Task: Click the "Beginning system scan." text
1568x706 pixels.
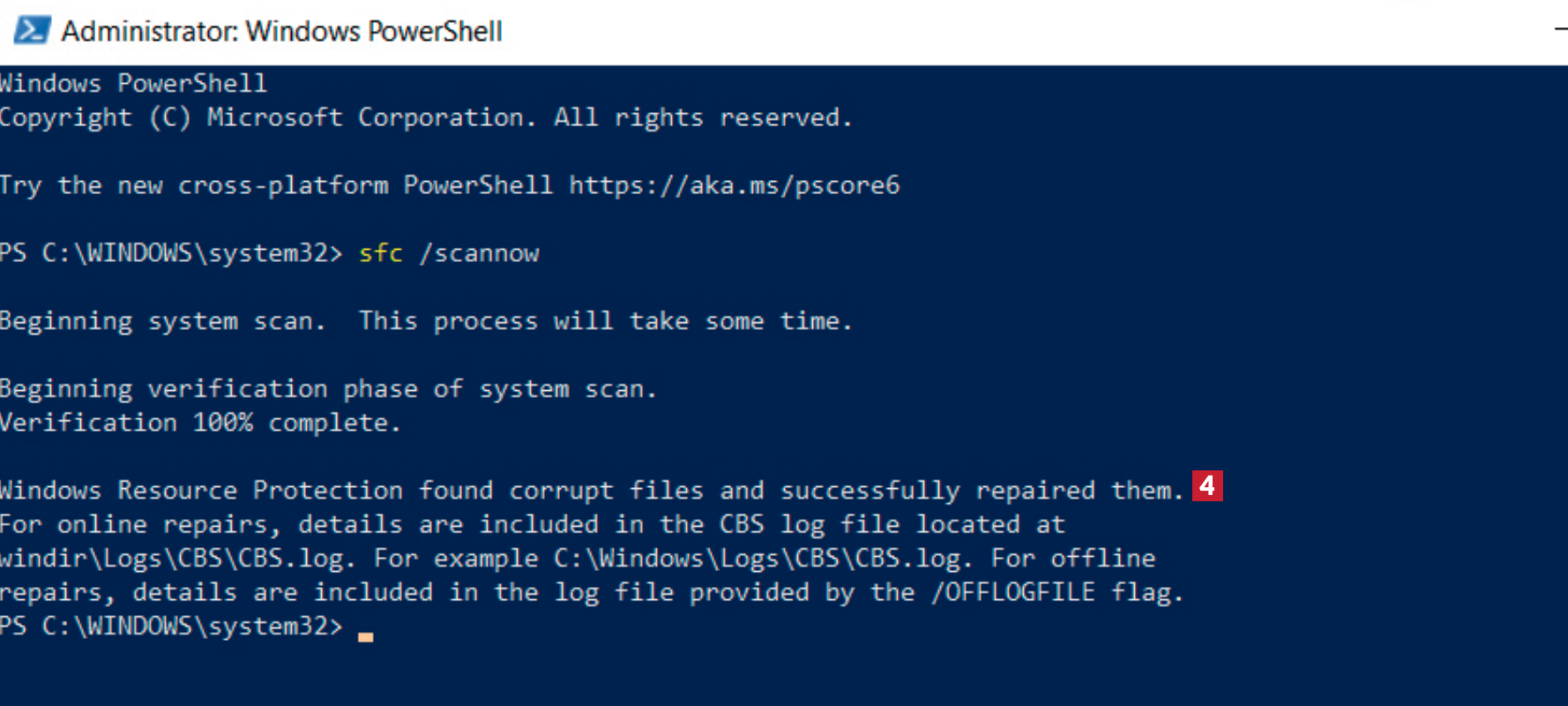Action: 163,321
